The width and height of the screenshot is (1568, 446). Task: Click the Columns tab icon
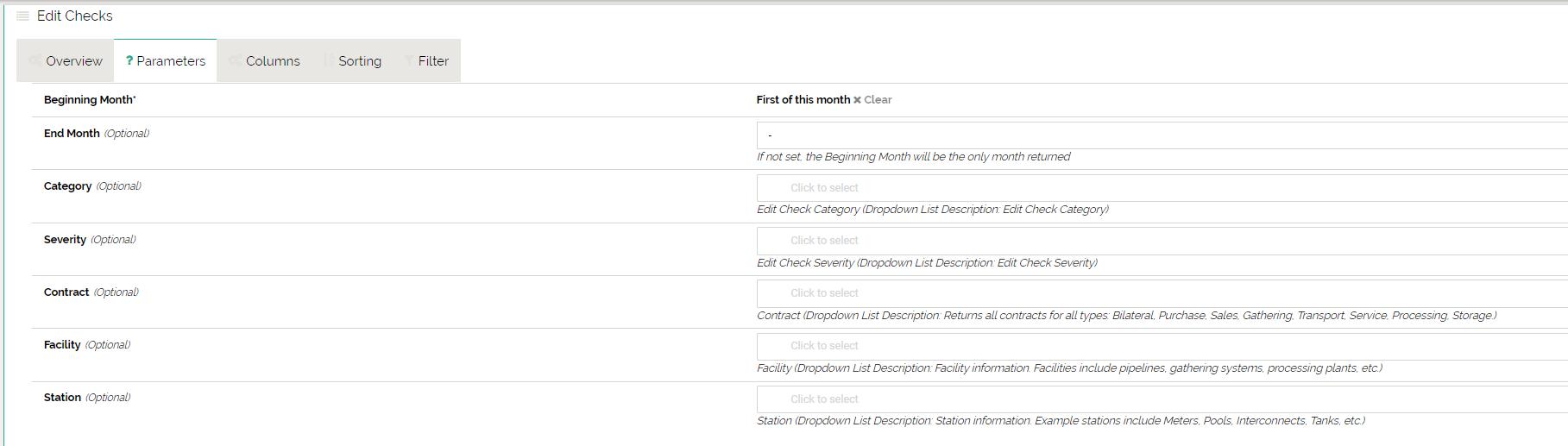pos(236,60)
